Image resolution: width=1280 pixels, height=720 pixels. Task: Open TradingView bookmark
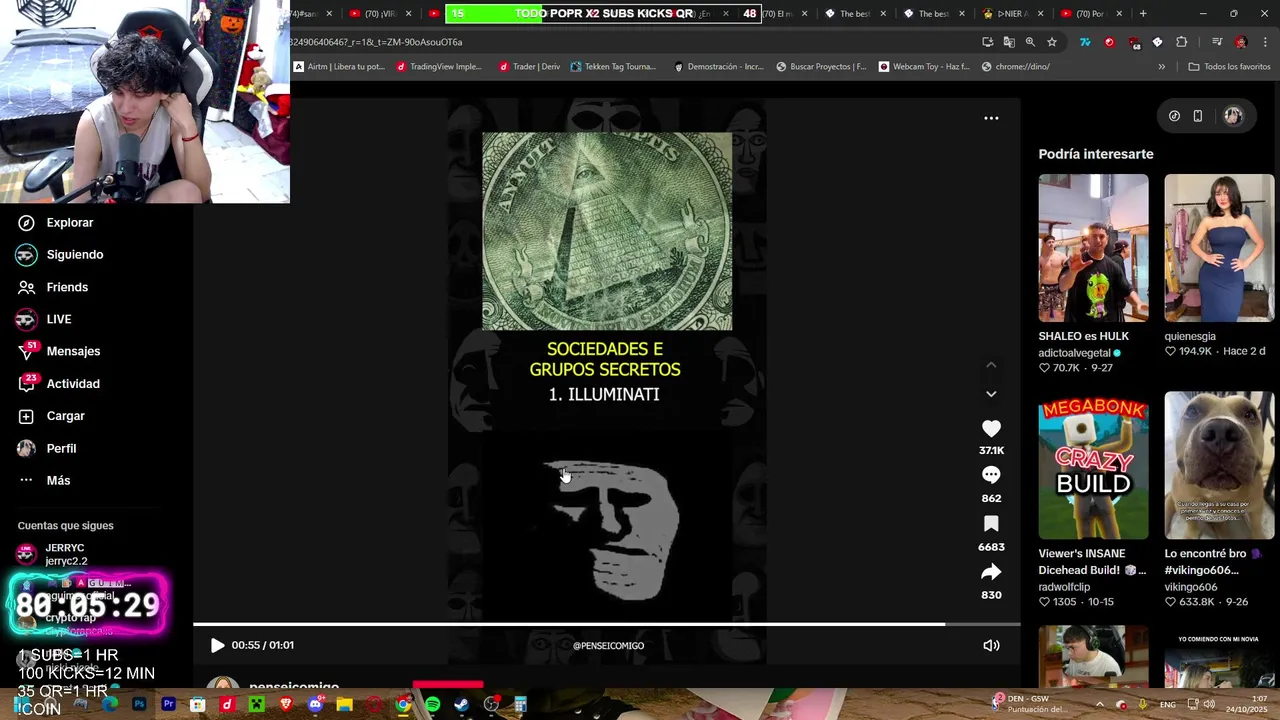[x=440, y=67]
